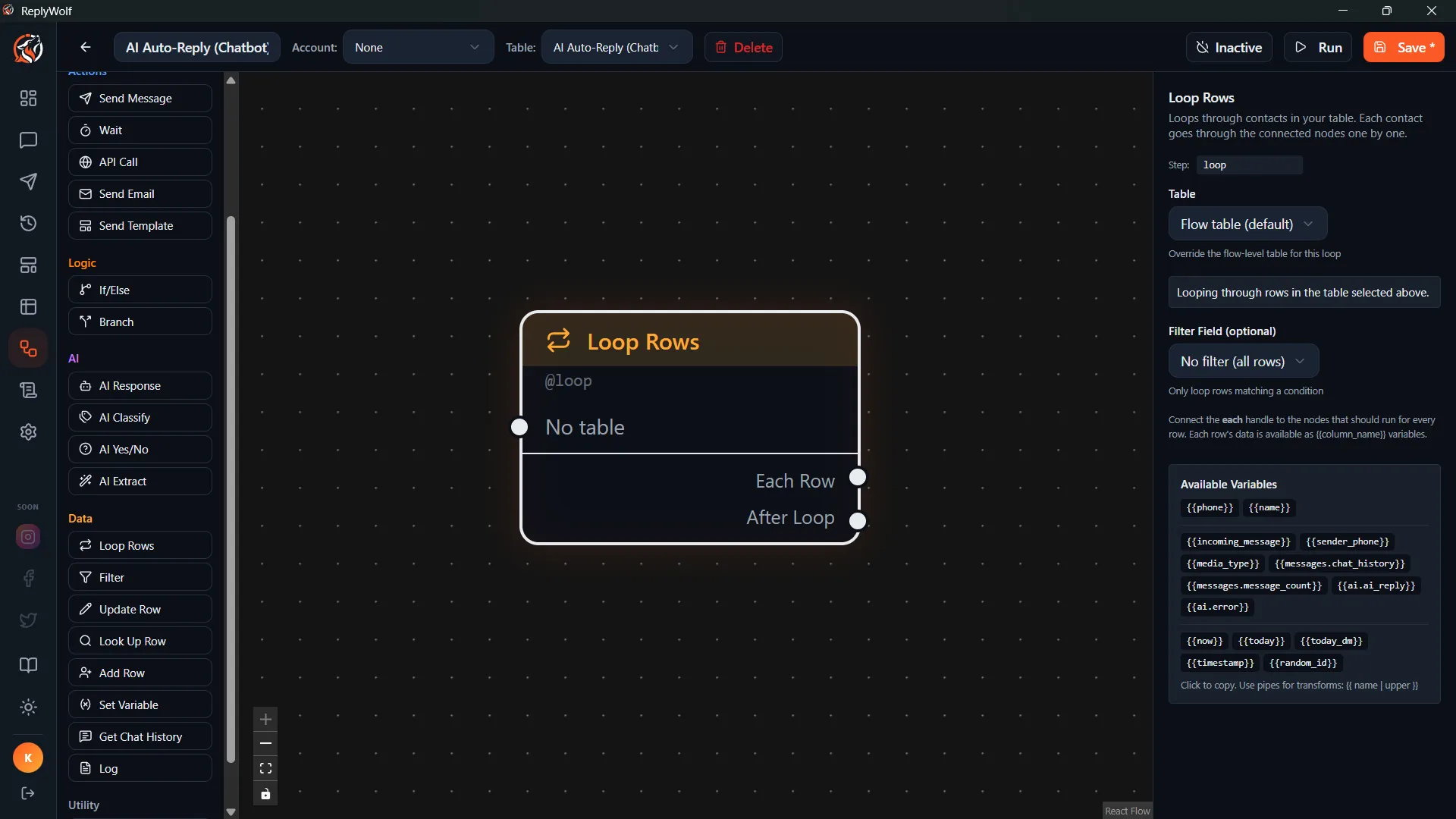Edit the Step name field 'loop'
1456x819 pixels.
tap(1250, 165)
